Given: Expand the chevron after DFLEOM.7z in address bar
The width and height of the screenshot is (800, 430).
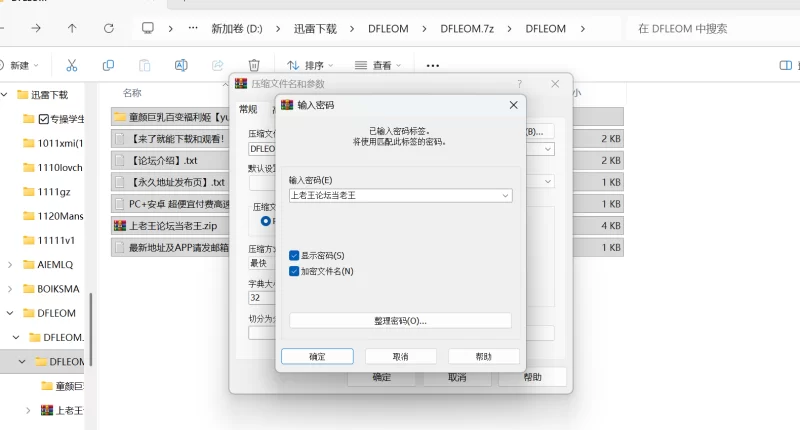Looking at the screenshot, I should pyautogui.click(x=509, y=29).
